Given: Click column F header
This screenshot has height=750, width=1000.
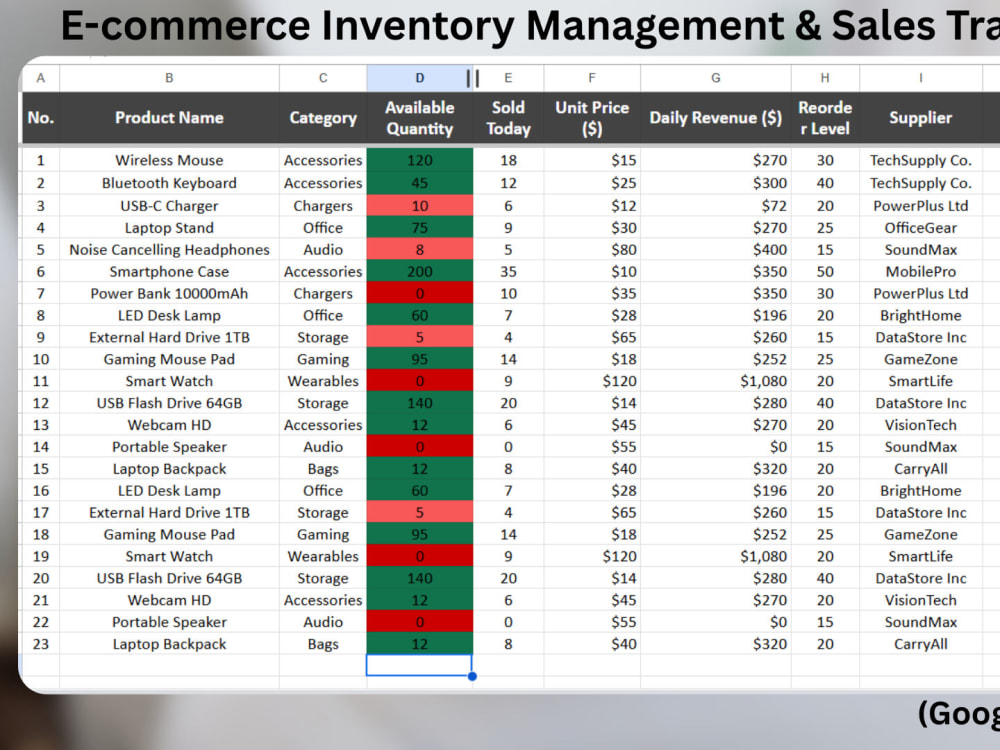Looking at the screenshot, I should (592, 78).
